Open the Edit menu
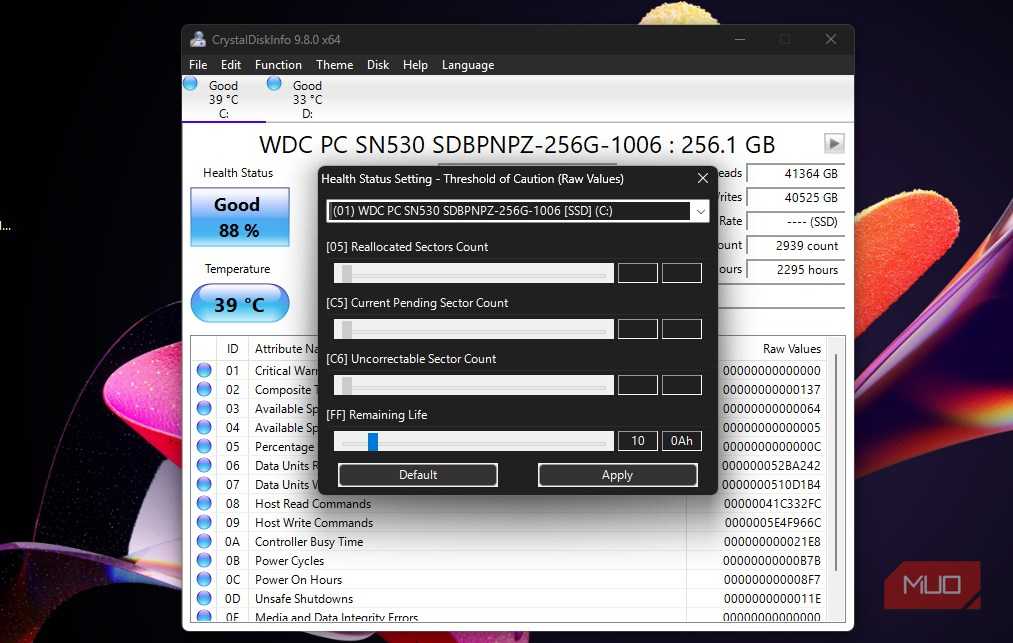This screenshot has height=643, width=1013. (231, 65)
